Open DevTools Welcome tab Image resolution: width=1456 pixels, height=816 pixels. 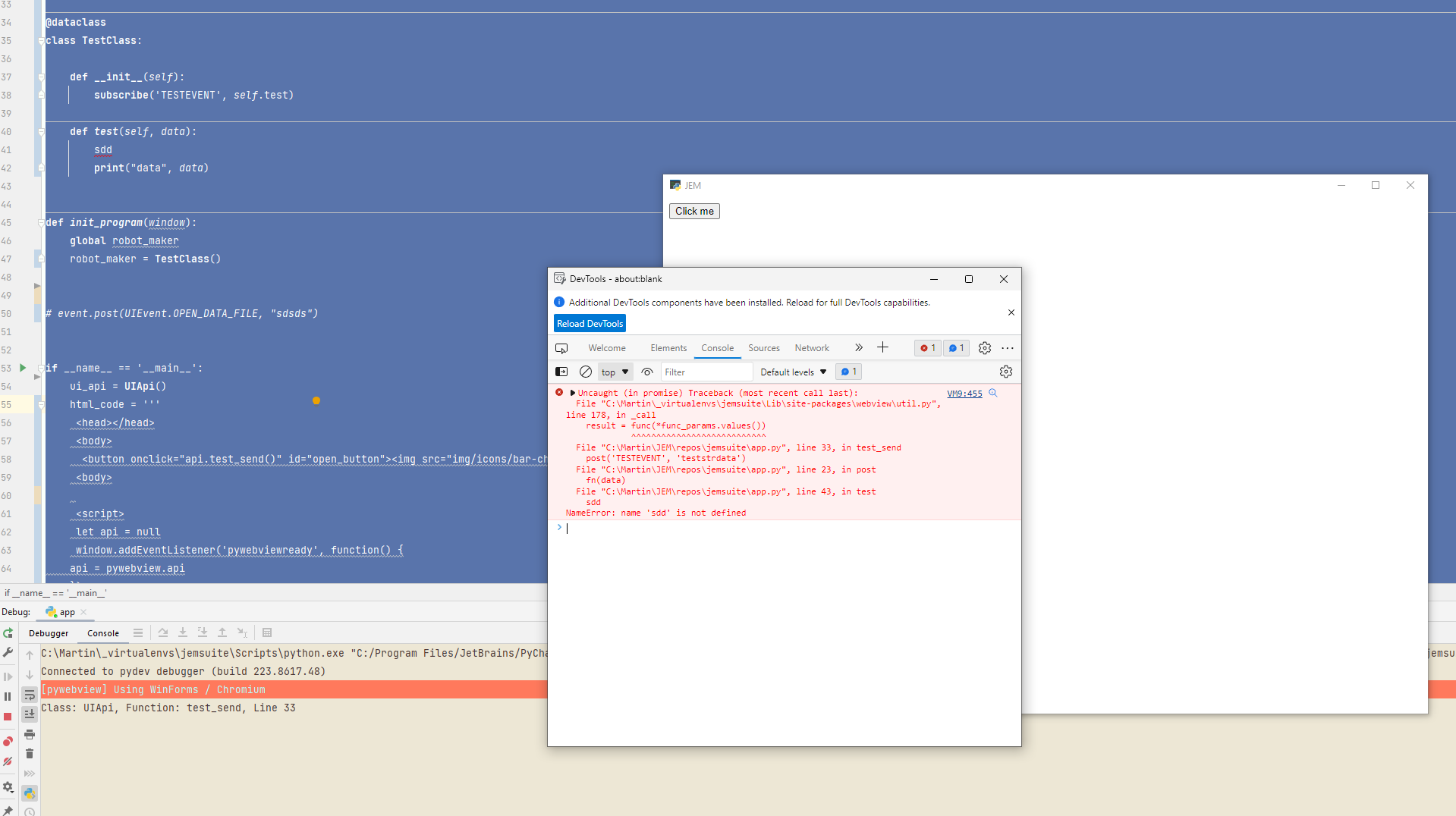tap(607, 348)
